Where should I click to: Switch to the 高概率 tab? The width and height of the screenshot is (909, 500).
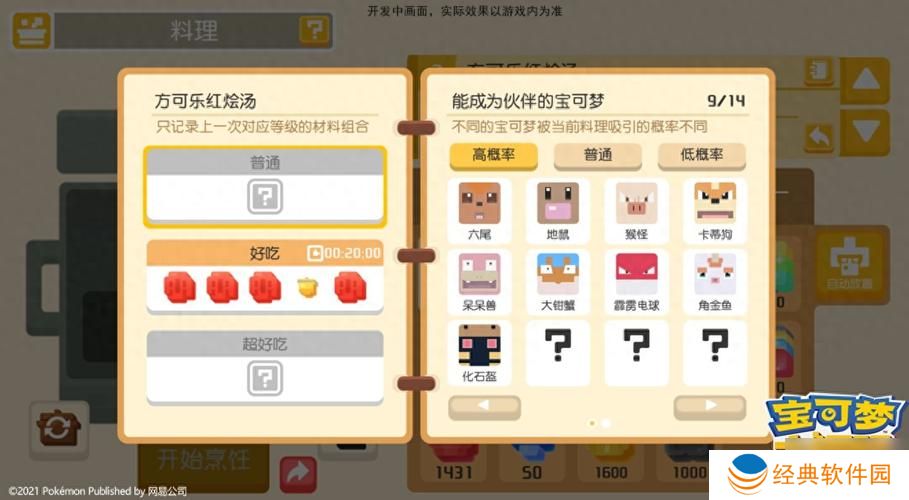(493, 155)
